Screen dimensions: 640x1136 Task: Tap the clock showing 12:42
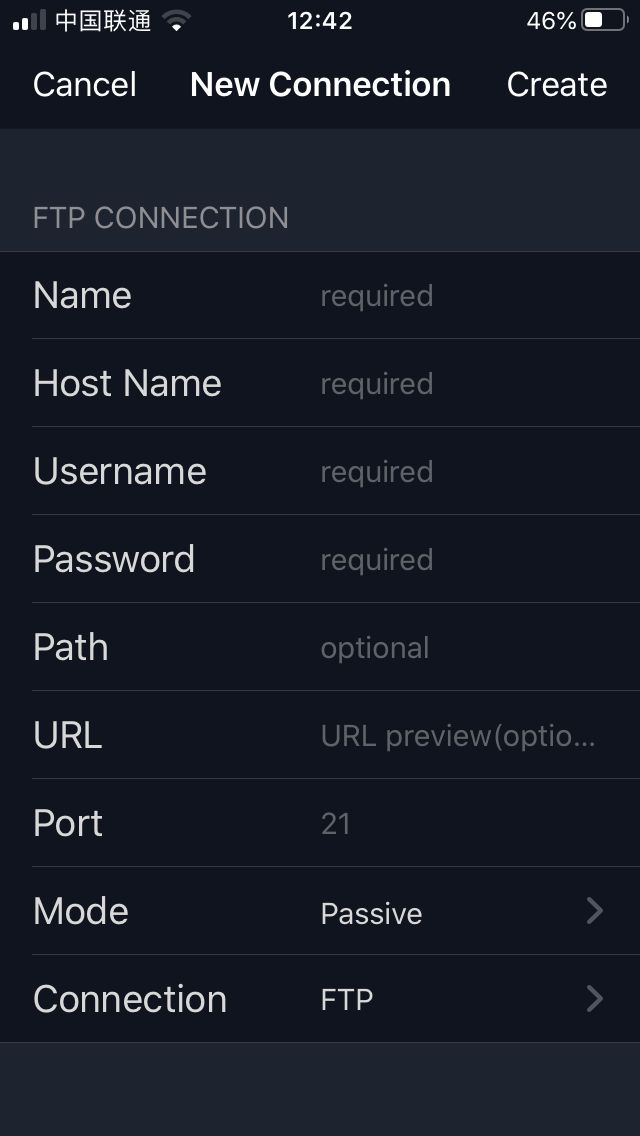[320, 20]
